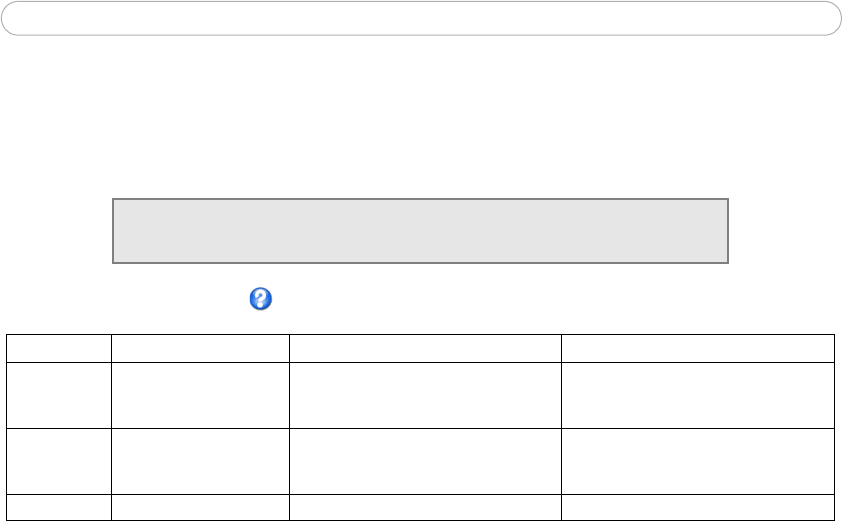Click fourth cell in second table row
This screenshot has width=842, height=521.
(x=697, y=394)
